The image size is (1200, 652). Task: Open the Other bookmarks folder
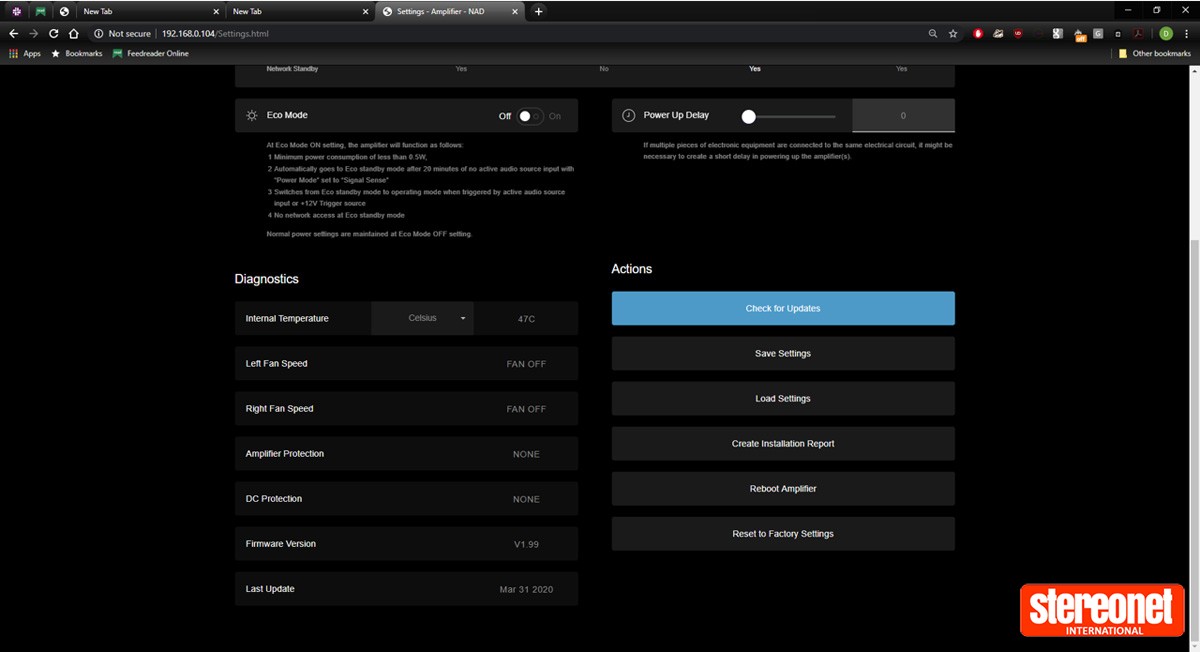(x=1154, y=53)
